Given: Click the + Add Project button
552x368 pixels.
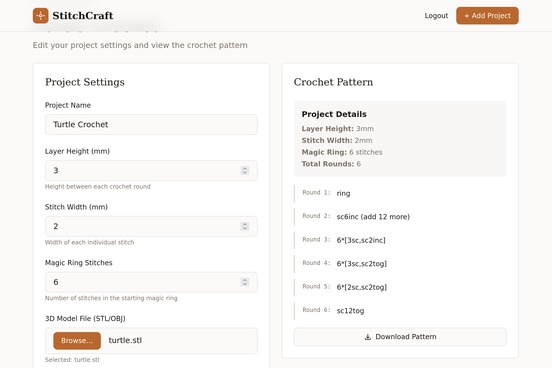Looking at the screenshot, I should [x=487, y=16].
